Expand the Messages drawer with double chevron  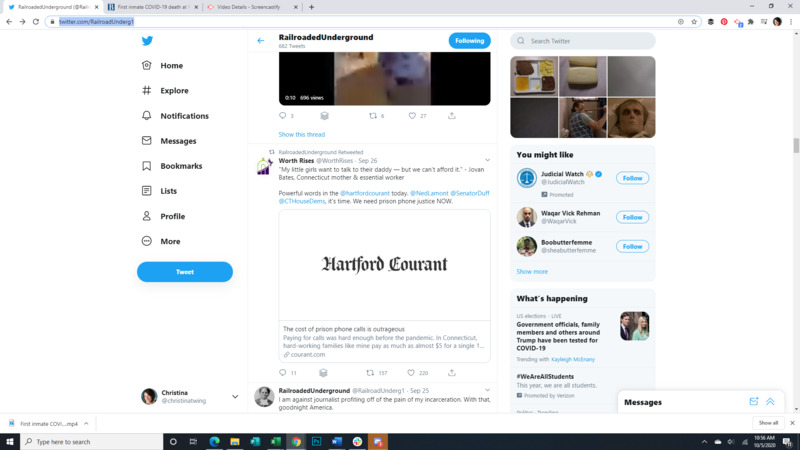click(770, 402)
